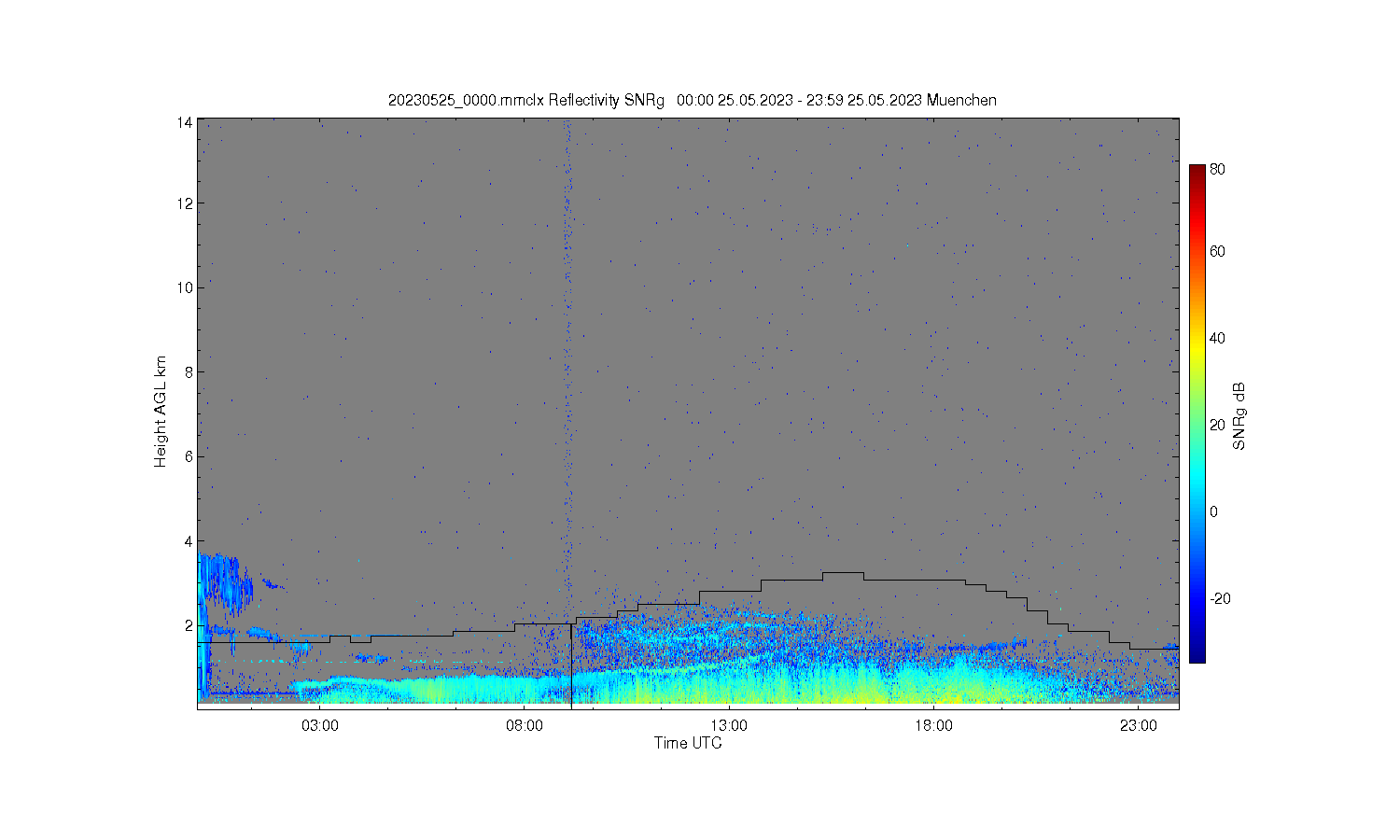Click the colorbar value -20
Screen dimensions: 1400x840
1220,598
